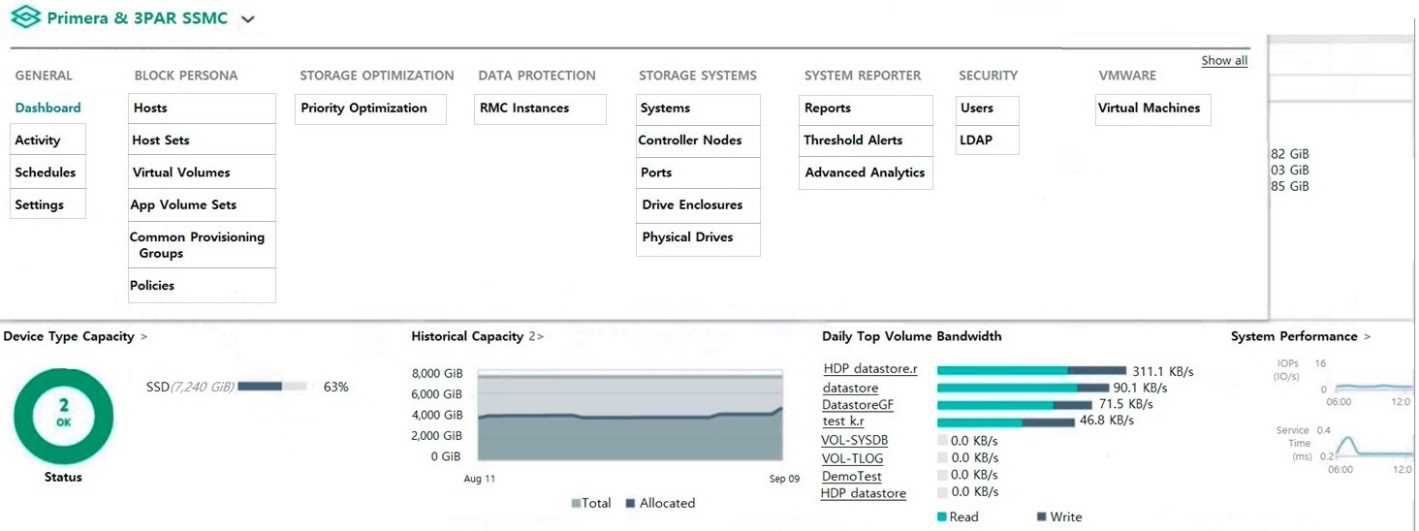Click the SSD capacity usage bar
Screen dimensions: 1419x531
pos(272,386)
